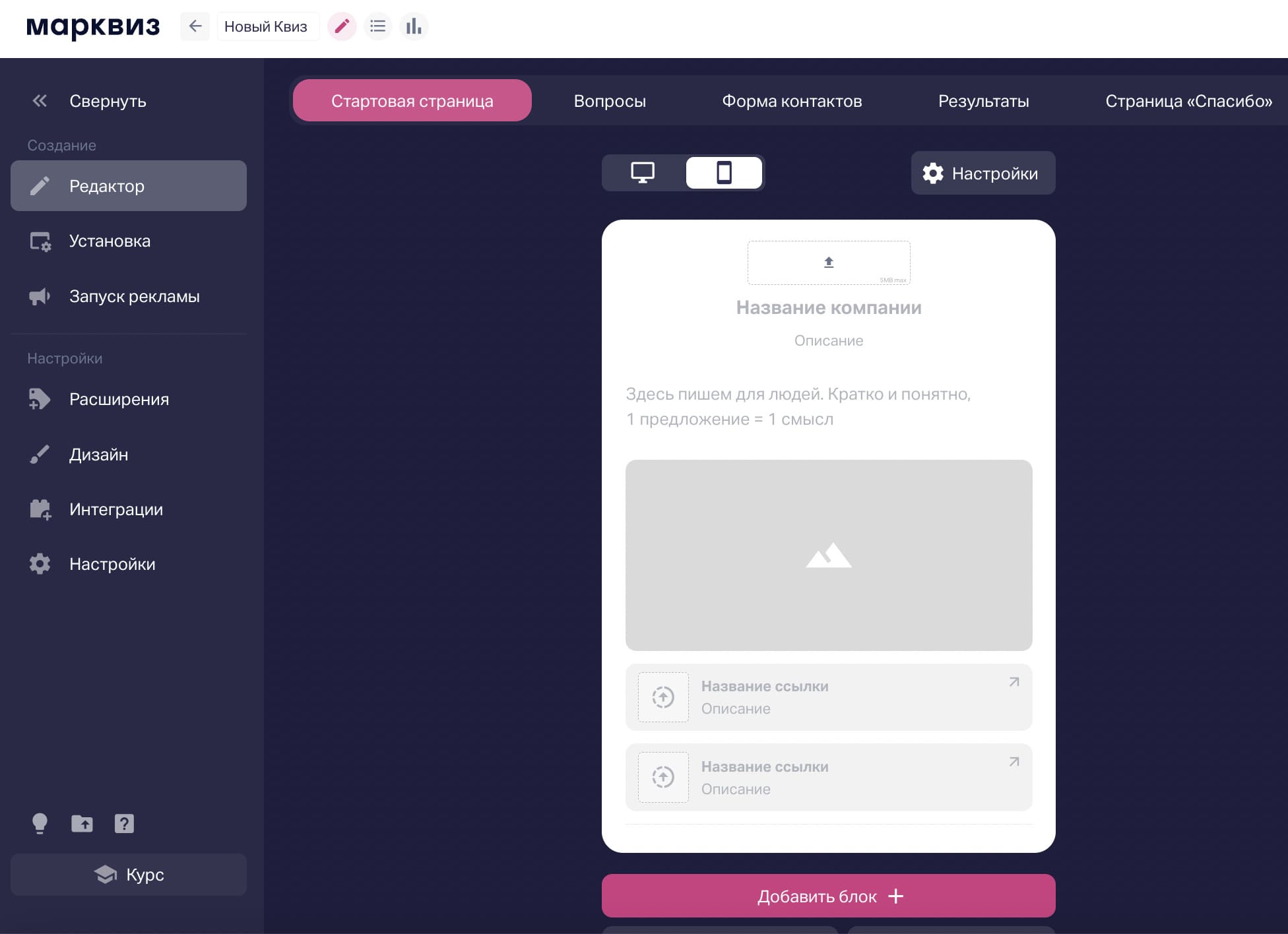Open the first link block arrow
This screenshot has height=934, width=1288.
[1014, 682]
